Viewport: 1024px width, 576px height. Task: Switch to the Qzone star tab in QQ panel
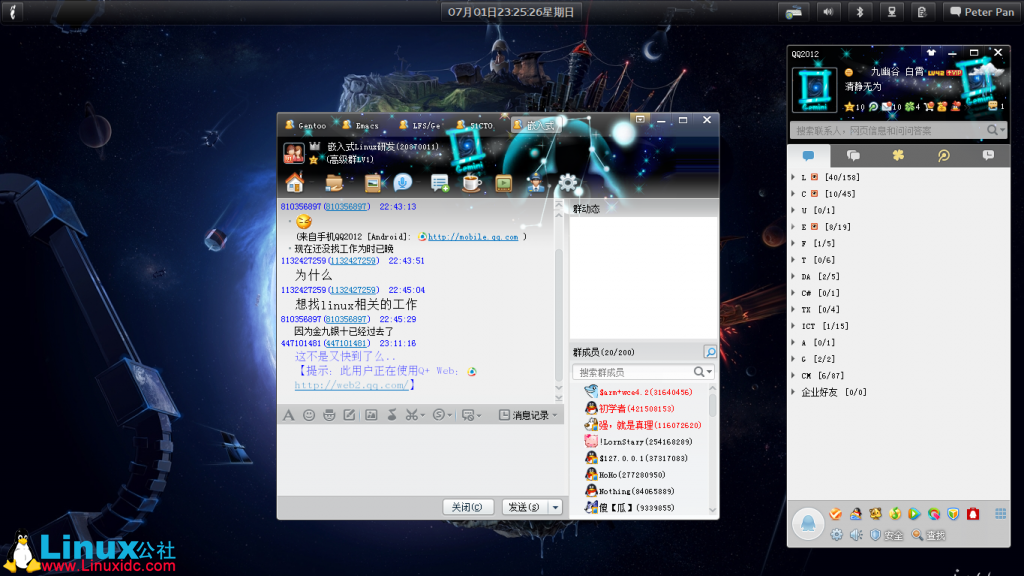click(898, 155)
